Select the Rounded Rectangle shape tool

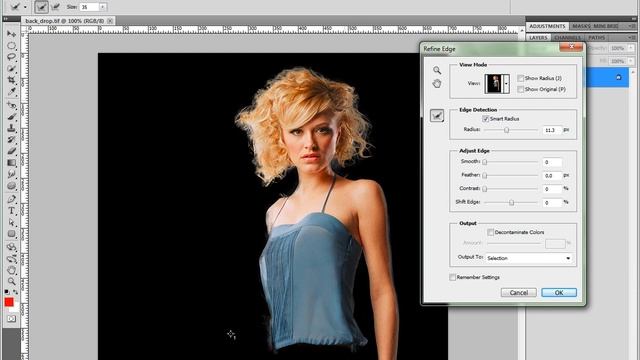click(11, 234)
